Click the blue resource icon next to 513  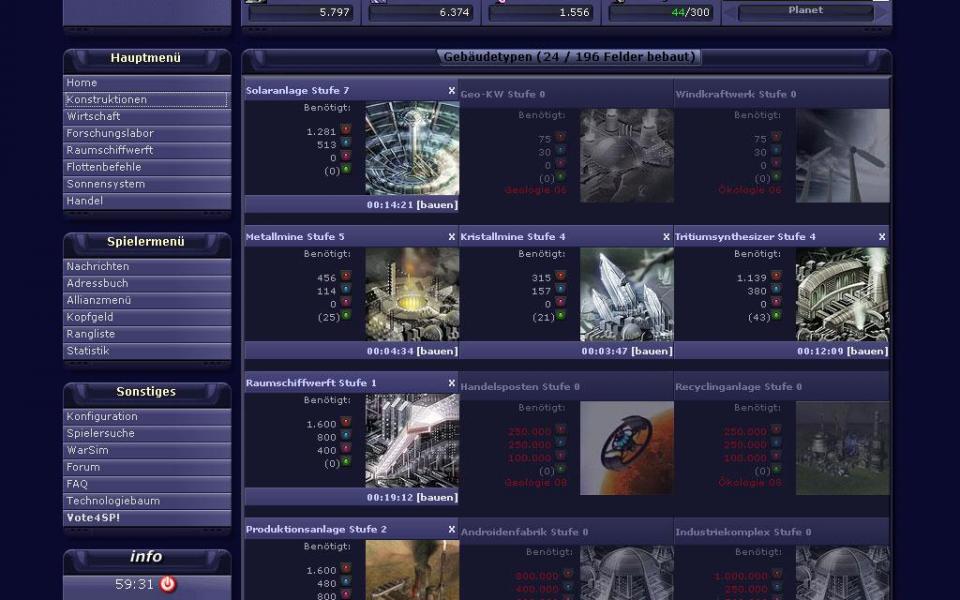point(346,143)
